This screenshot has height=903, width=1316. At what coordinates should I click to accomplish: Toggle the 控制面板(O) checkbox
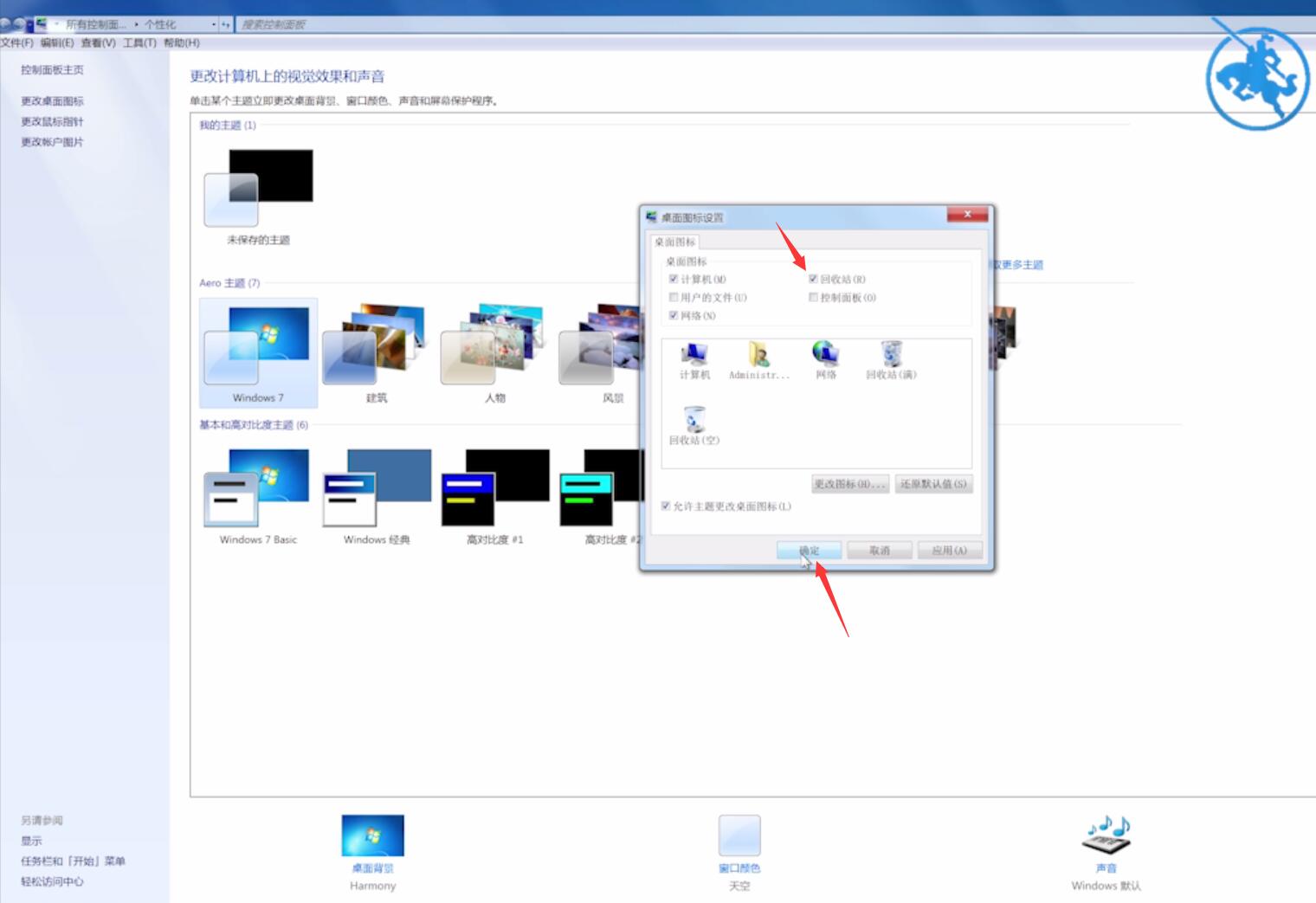point(813,297)
